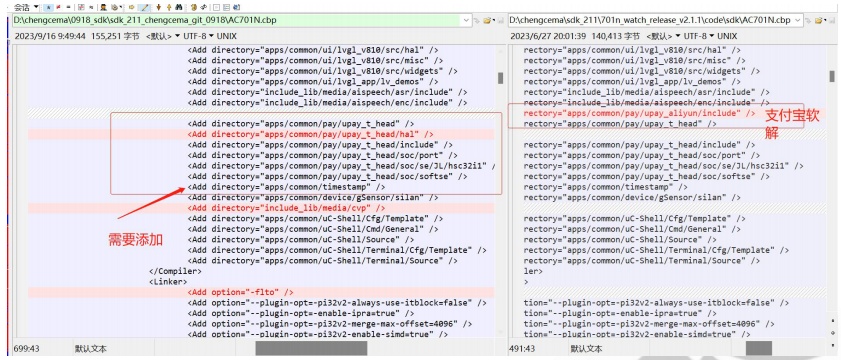Click the Format toolbar icon
Image resolution: width=841 pixels, height=360 pixels.
pos(115,8)
